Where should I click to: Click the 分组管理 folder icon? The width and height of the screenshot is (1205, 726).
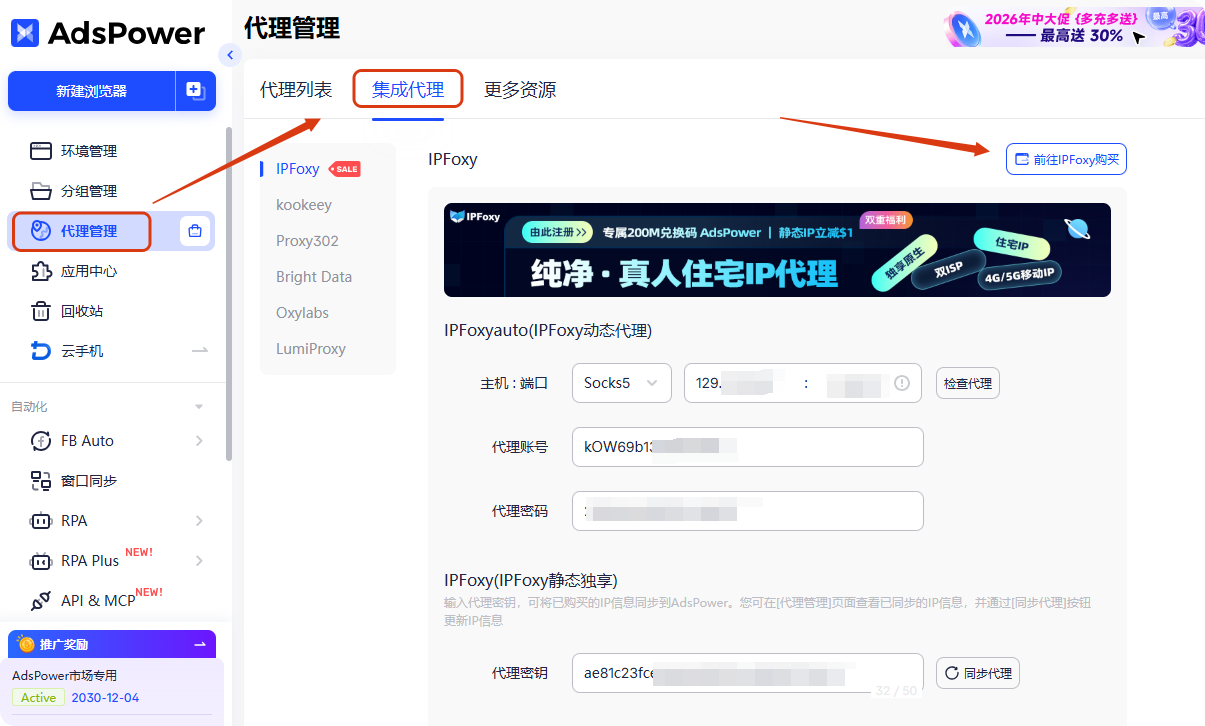[x=40, y=191]
